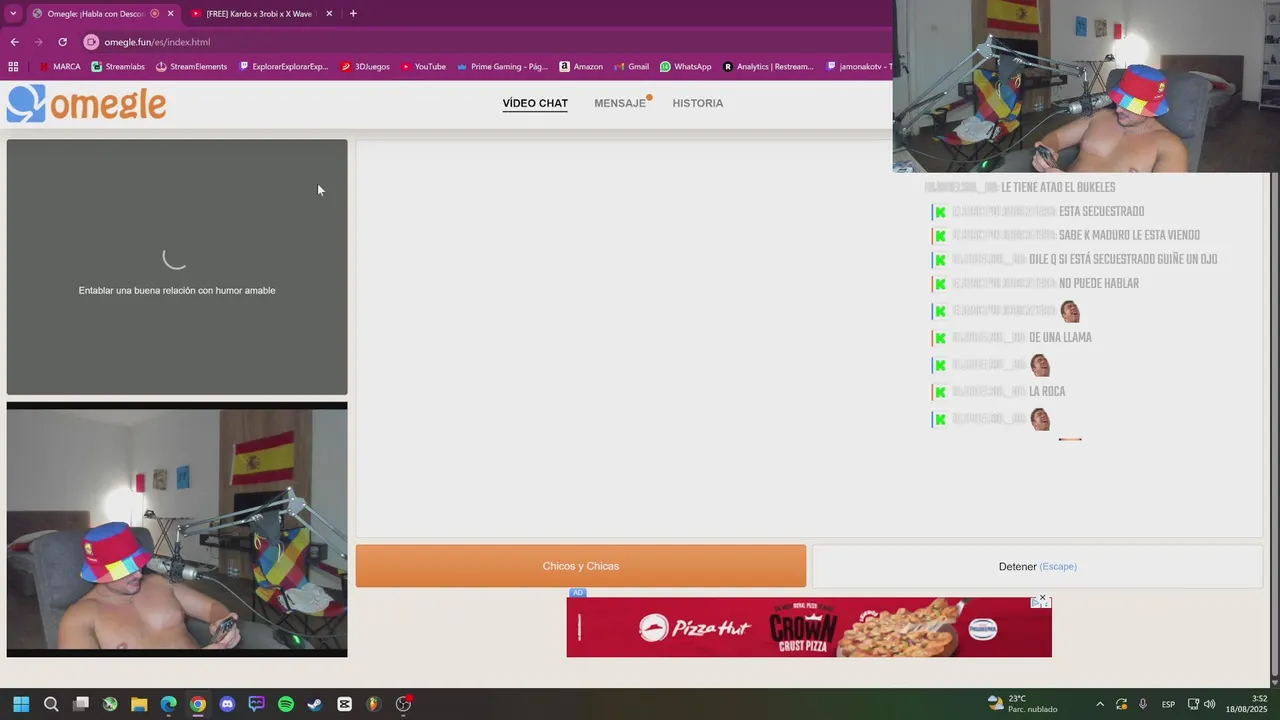Open OBS Studio from the taskbar

(403, 704)
